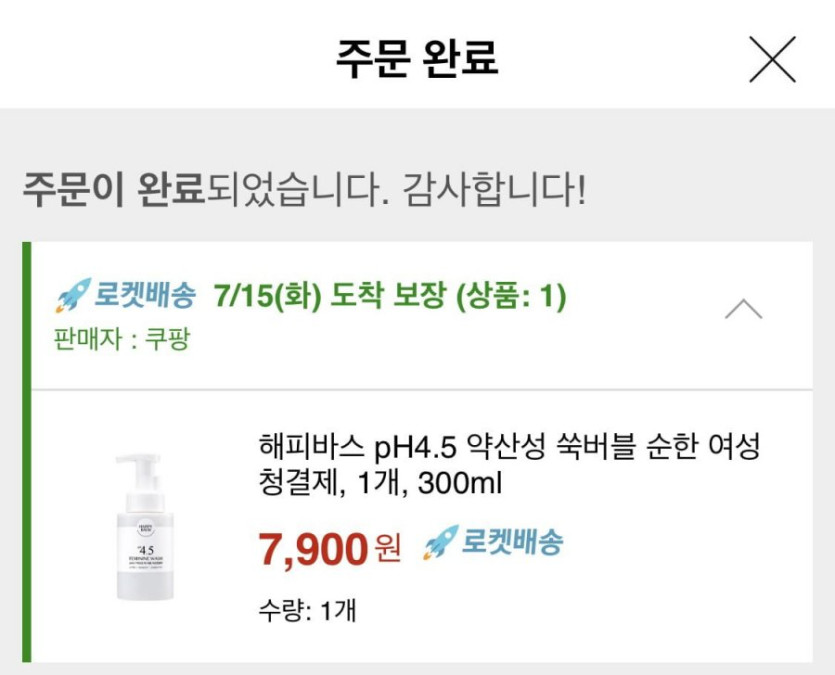Click the 원 currency symbol after price
Viewport: 835px width, 675px height.
coord(386,549)
